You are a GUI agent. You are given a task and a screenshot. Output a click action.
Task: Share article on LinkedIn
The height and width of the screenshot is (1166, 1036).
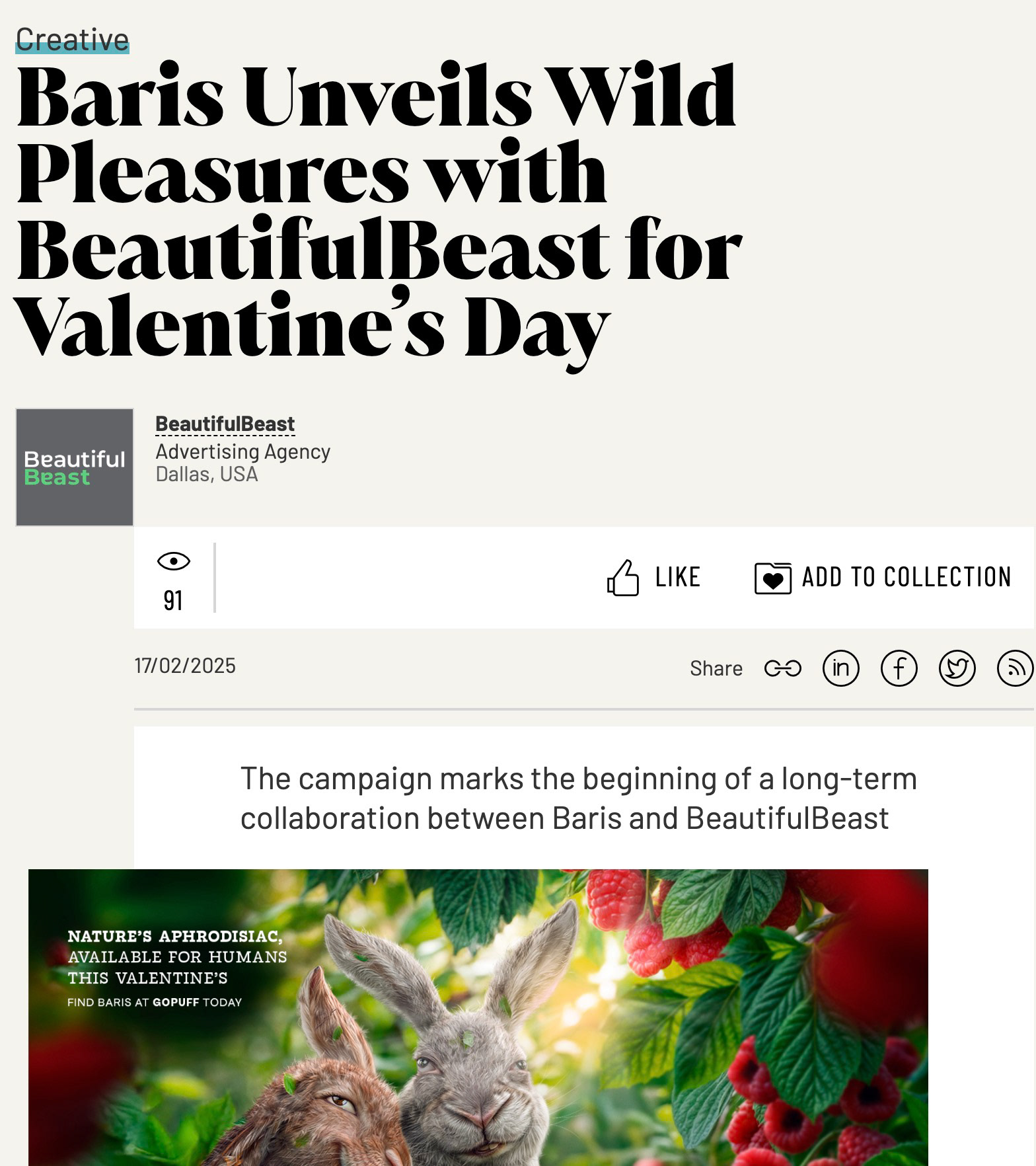pos(840,668)
